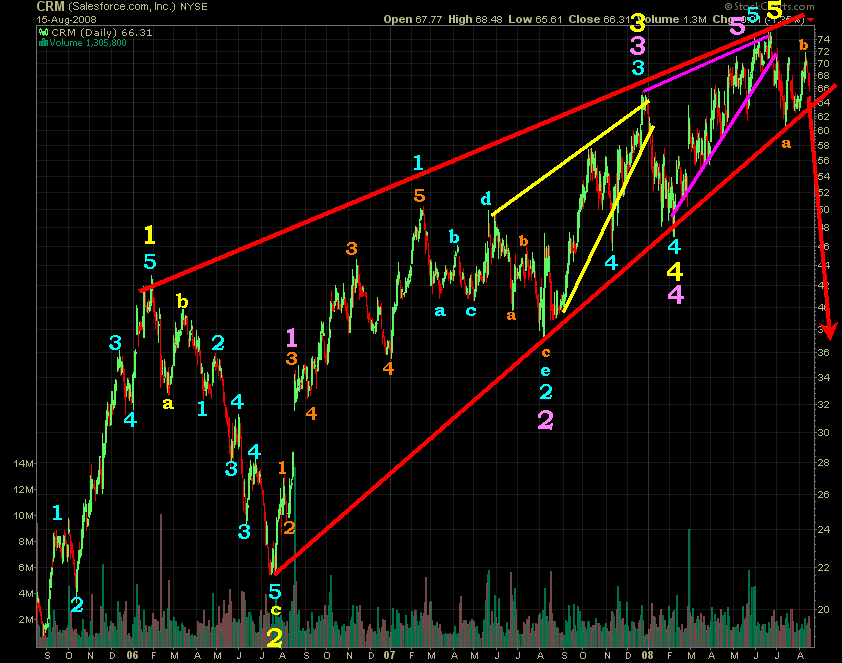842x663 pixels.
Task: Click the 'Open 67.77' value
Action: click(413, 19)
